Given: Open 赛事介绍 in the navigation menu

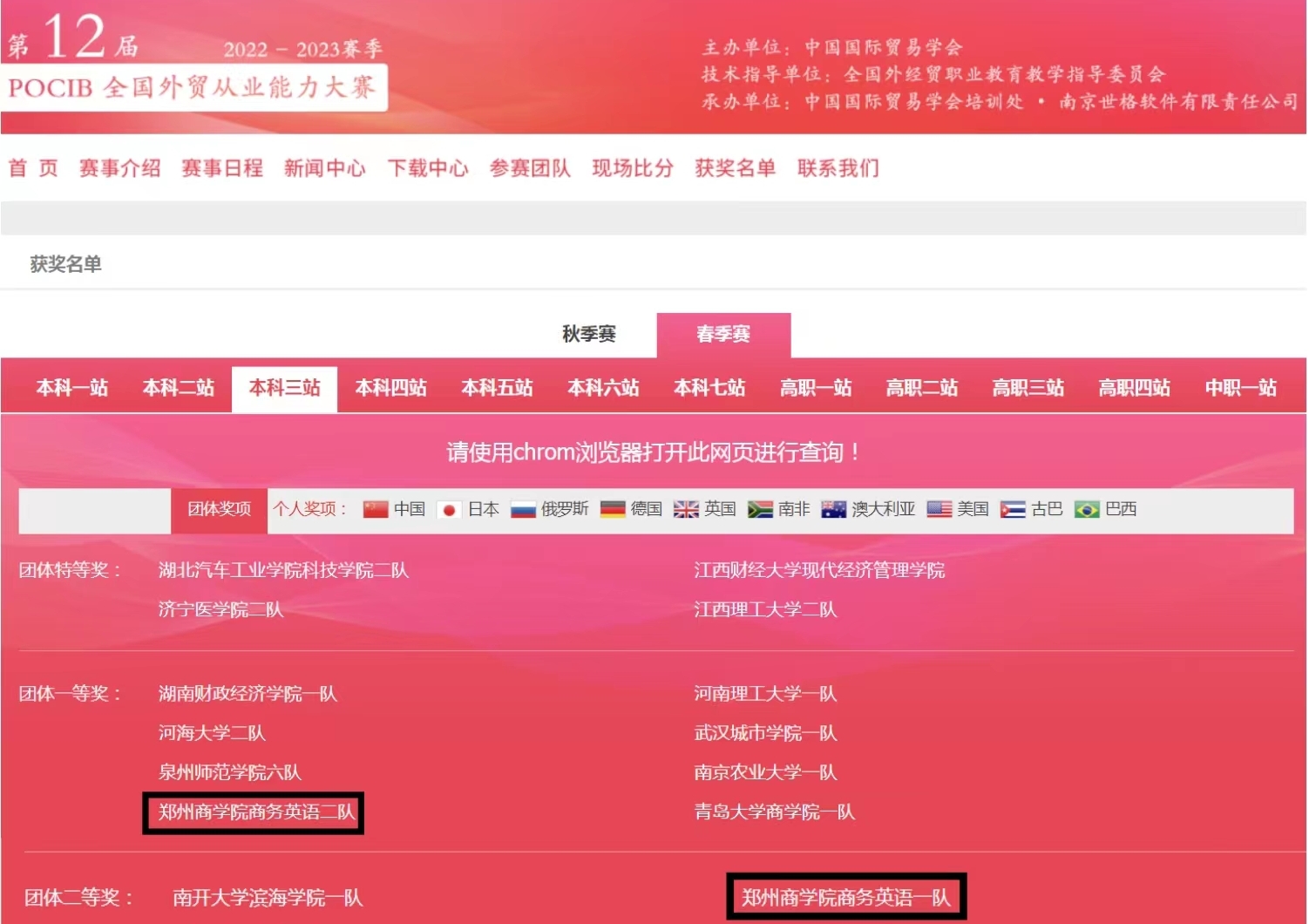Looking at the screenshot, I should pos(120,168).
